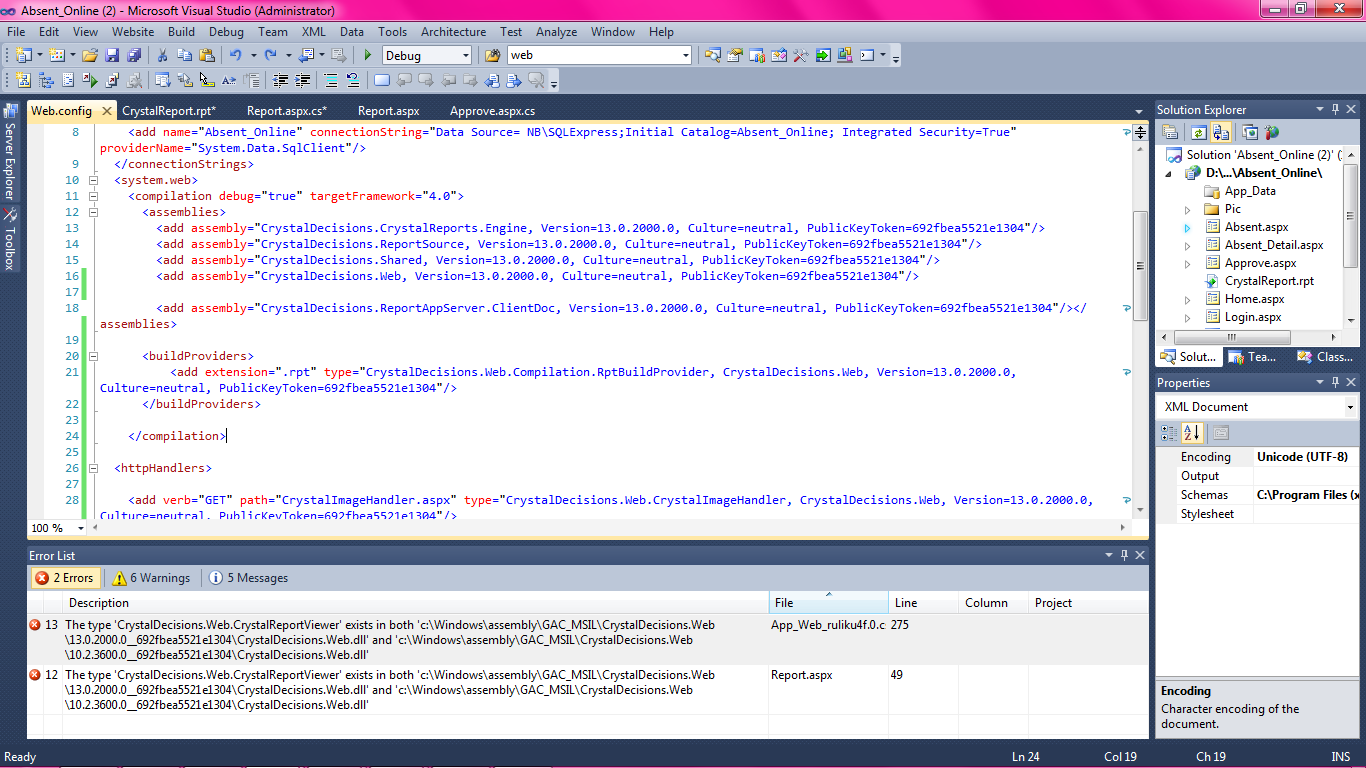1366x768 pixels.
Task: Click Copy Web Site icon in Solution Explorer
Action: (1250, 132)
